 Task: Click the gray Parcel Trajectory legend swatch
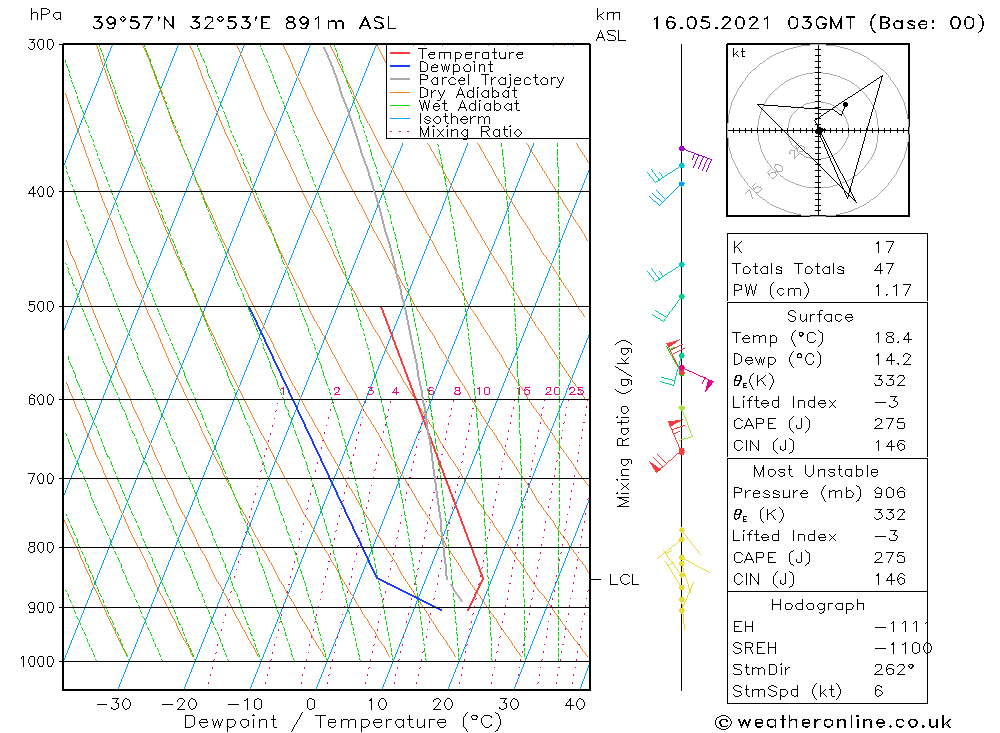[400, 79]
